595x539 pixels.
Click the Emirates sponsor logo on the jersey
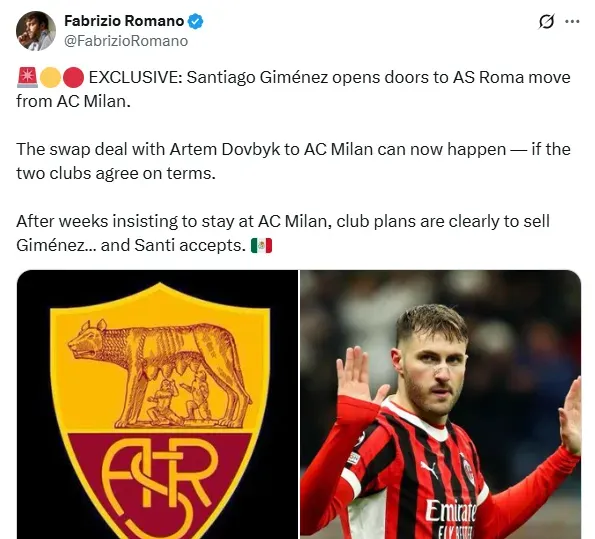pos(451,511)
